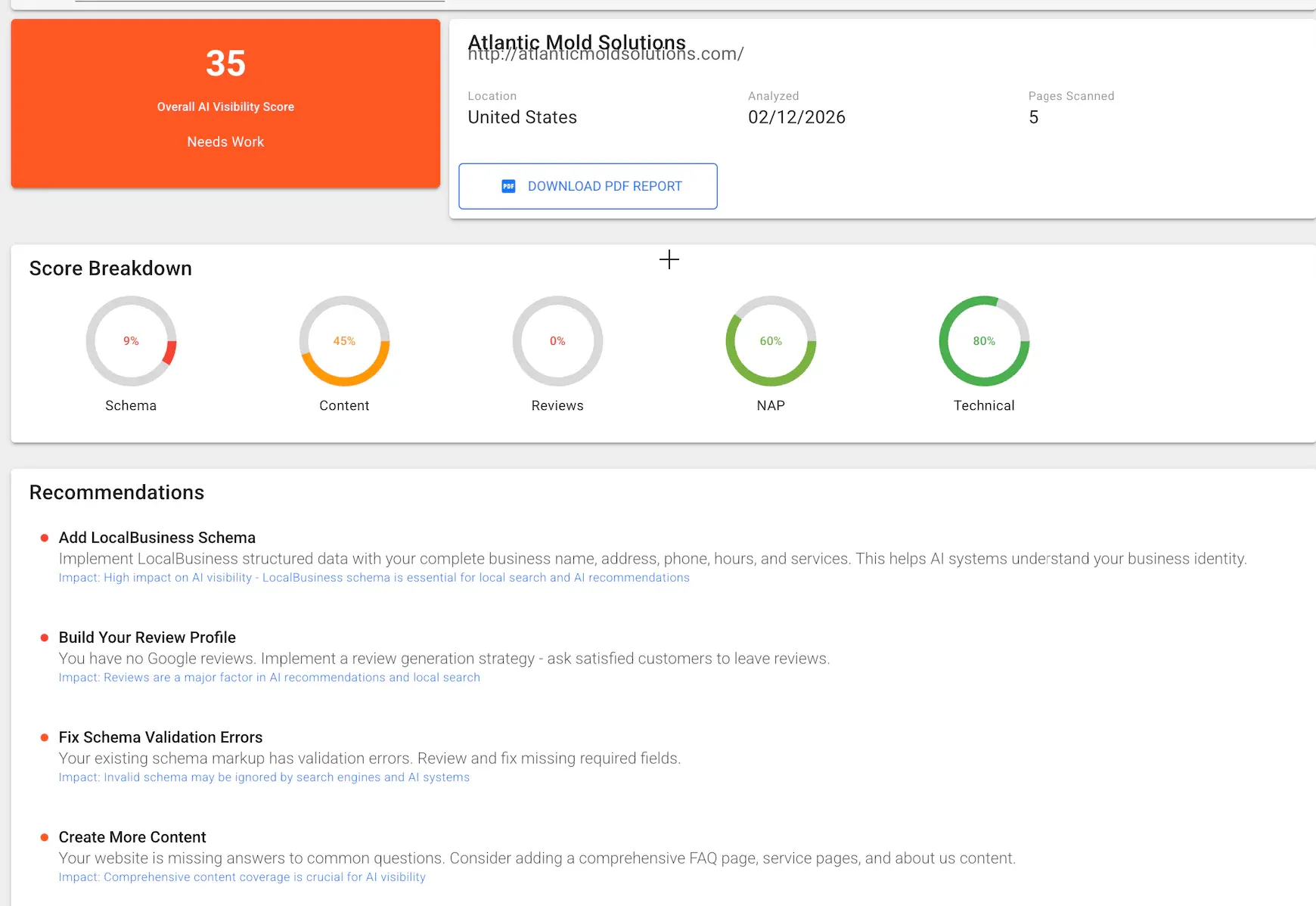Click the Analyzed date 02/12/2026

pos(796,117)
